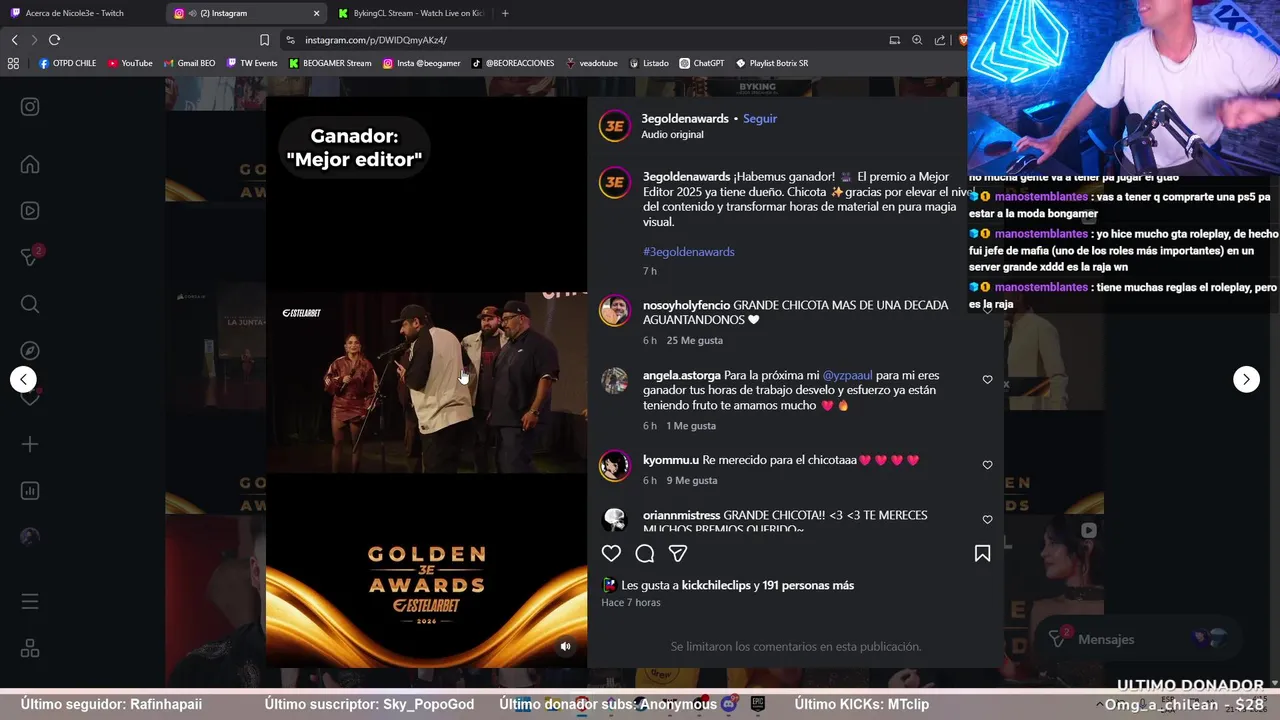Open the Meta apps grid icon in sidebar
Screen dimensions: 1280x720
[30, 649]
